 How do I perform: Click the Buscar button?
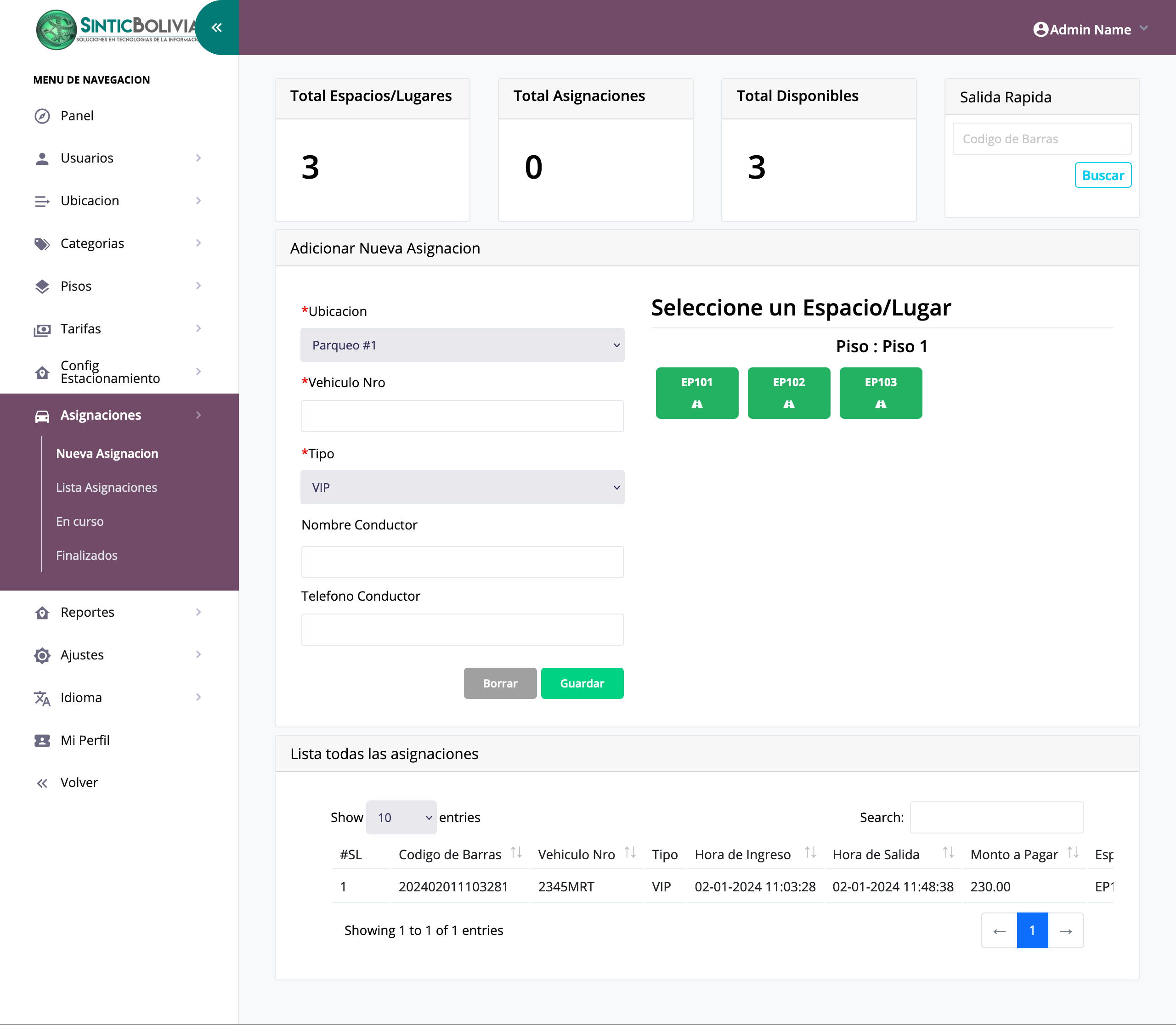coord(1102,175)
